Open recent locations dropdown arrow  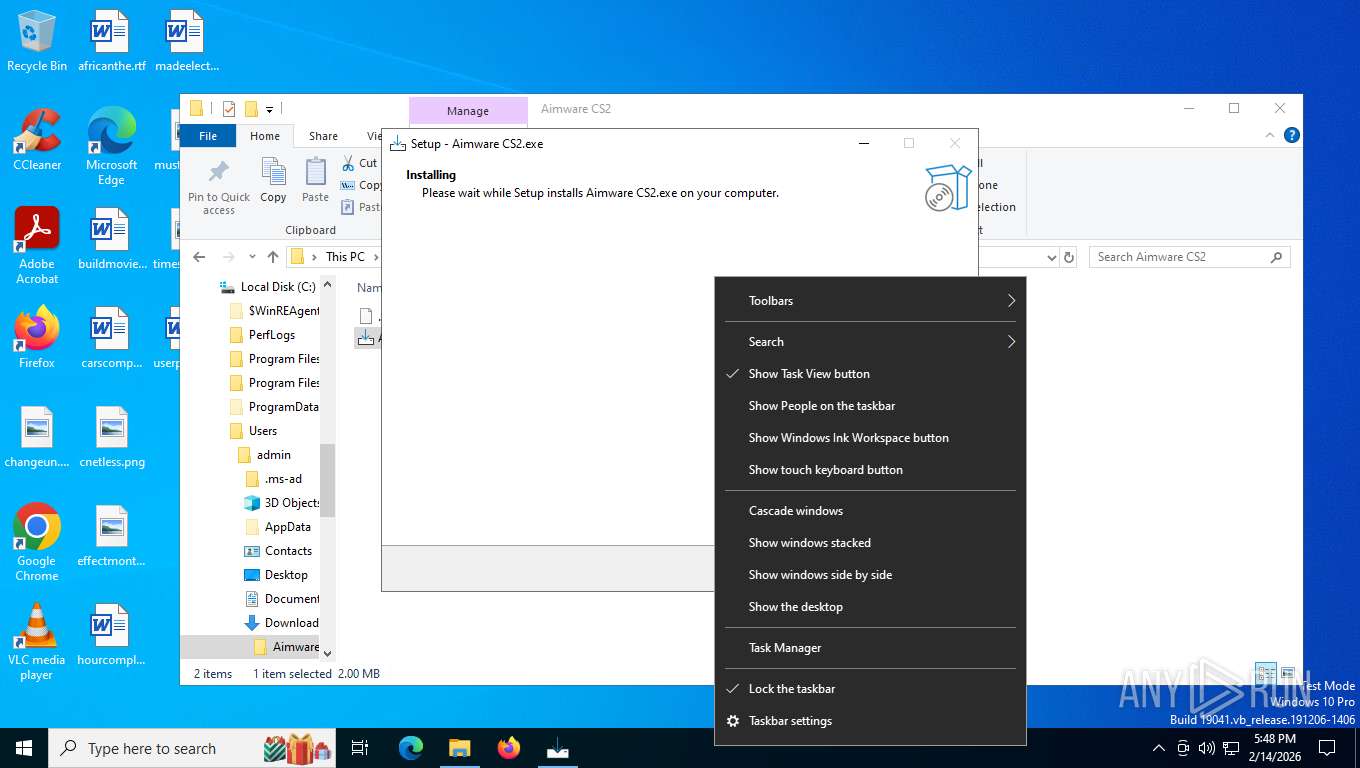250,257
